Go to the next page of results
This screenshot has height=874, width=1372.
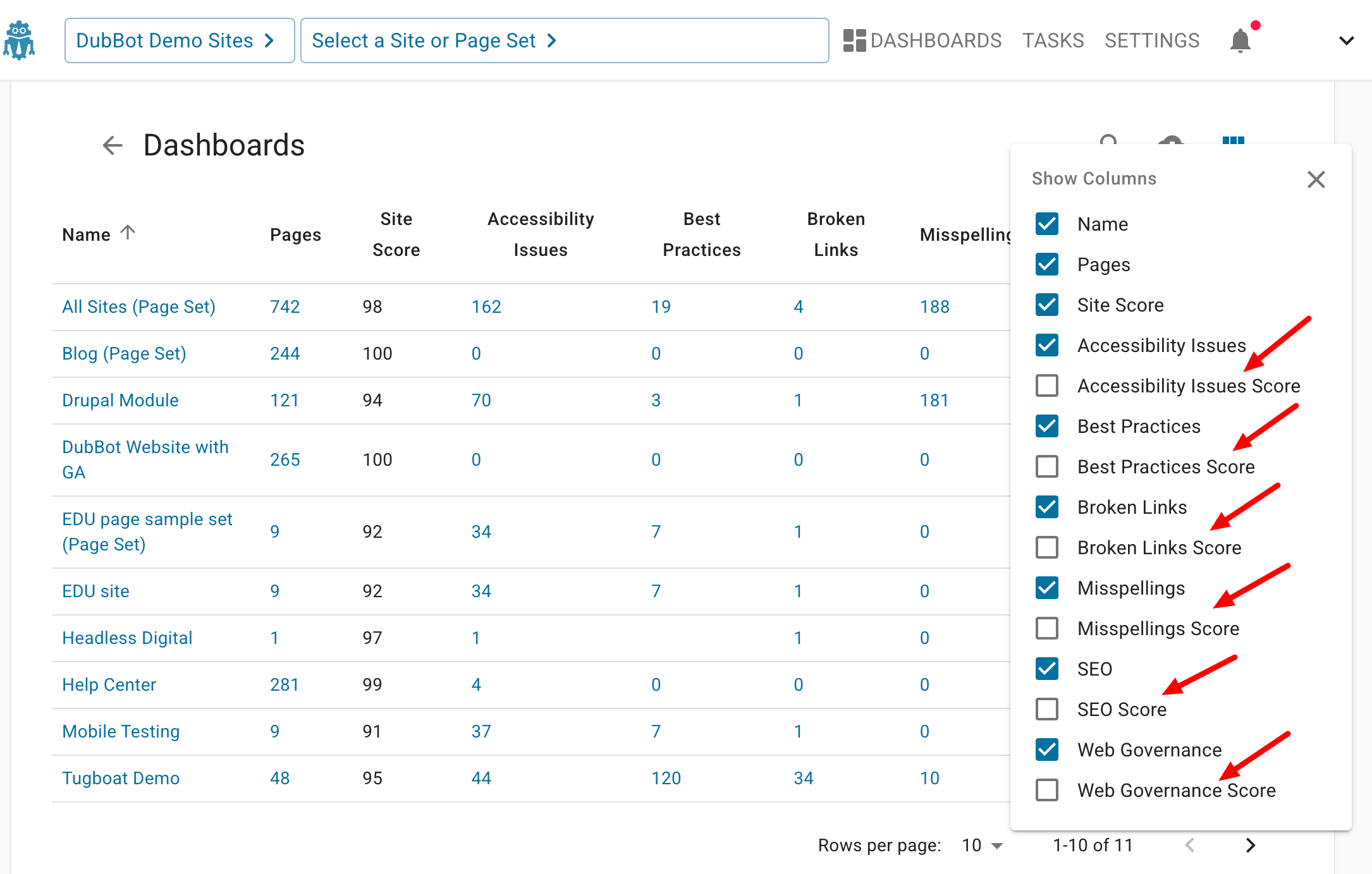1250,845
